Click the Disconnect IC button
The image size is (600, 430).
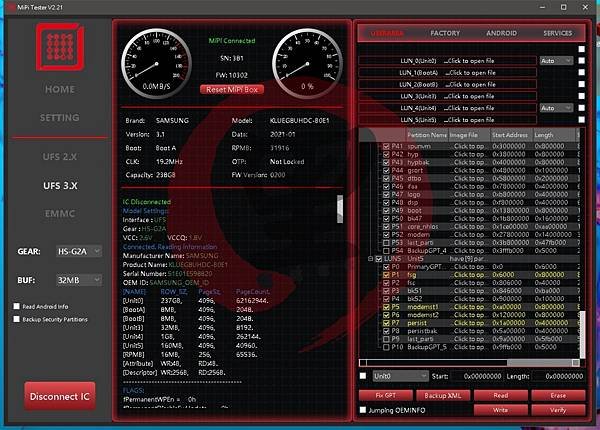[x=60, y=396]
